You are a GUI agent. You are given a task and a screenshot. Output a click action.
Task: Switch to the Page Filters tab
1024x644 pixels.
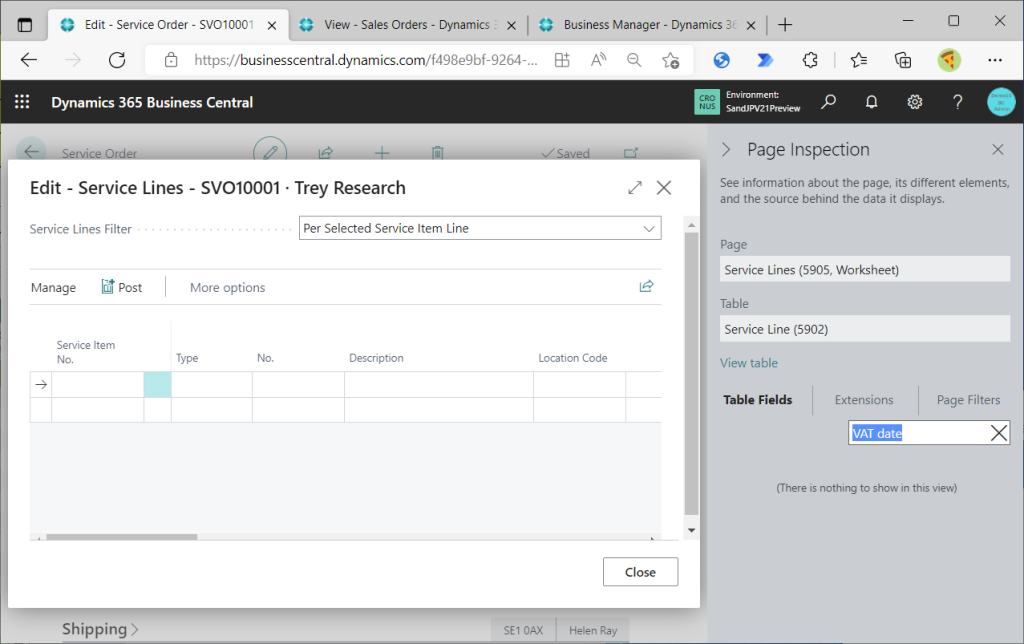click(x=968, y=400)
